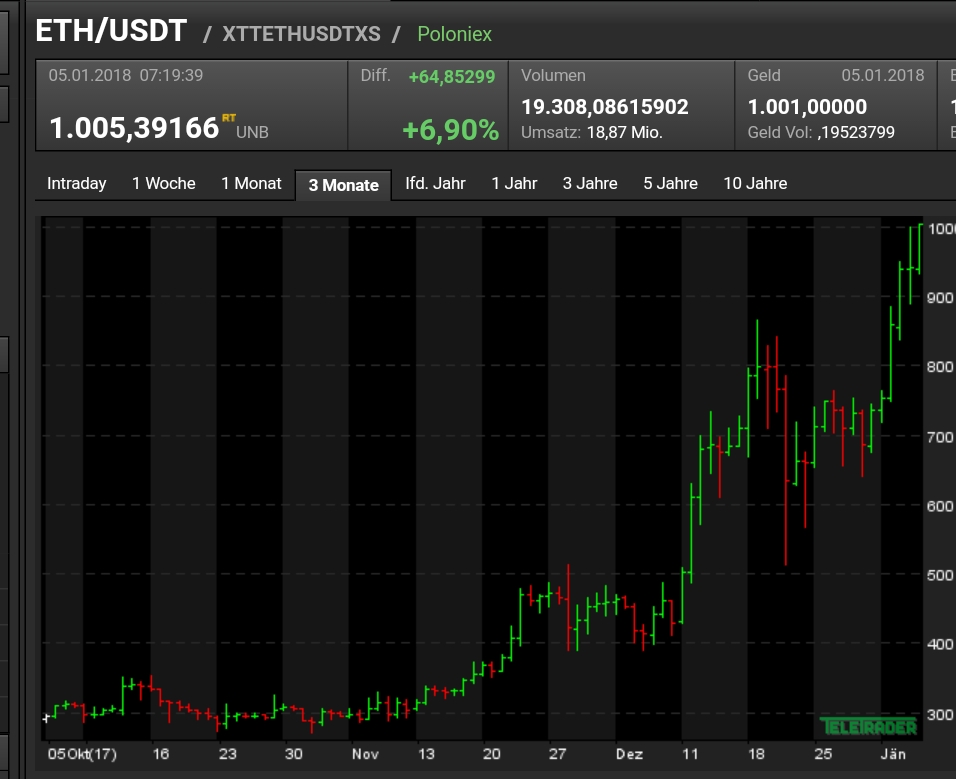The image size is (956, 779).
Task: Click the Nov marker on the date axis
Action: 363,754
